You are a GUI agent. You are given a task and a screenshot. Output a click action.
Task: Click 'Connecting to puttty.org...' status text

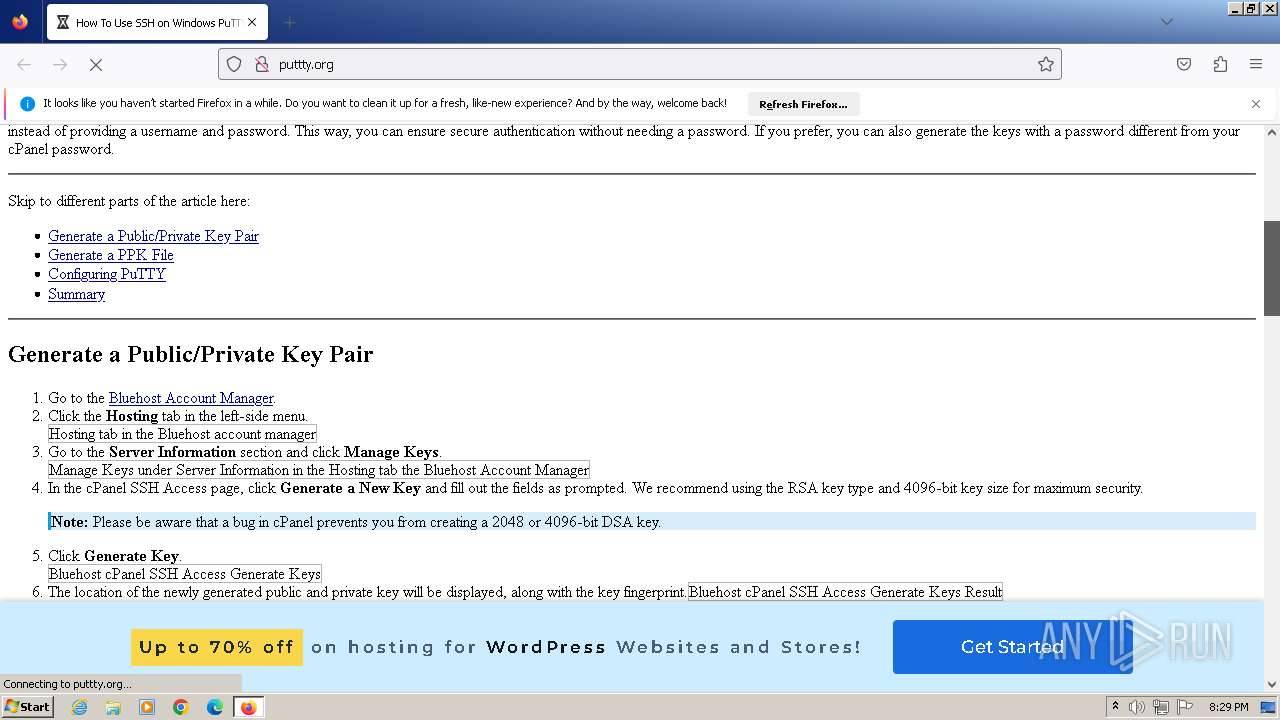68,684
